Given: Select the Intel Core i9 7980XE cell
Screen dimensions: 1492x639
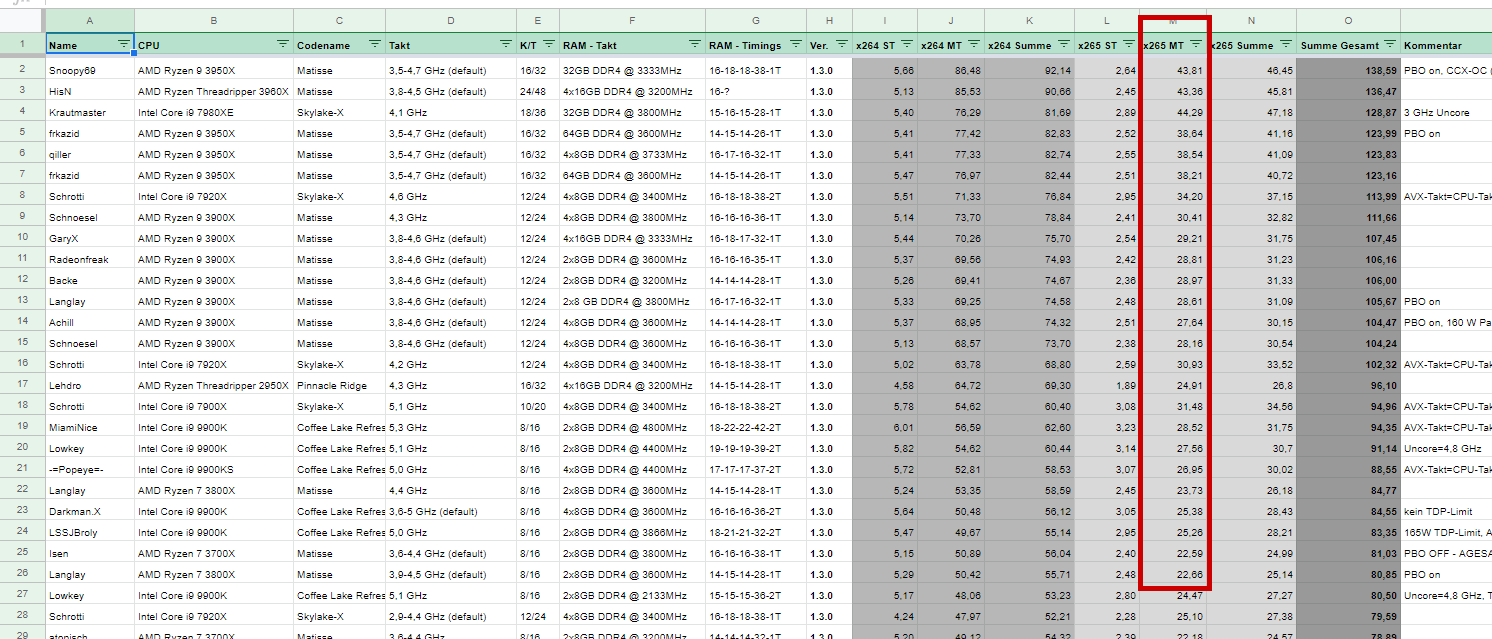Looking at the screenshot, I should tap(214, 112).
